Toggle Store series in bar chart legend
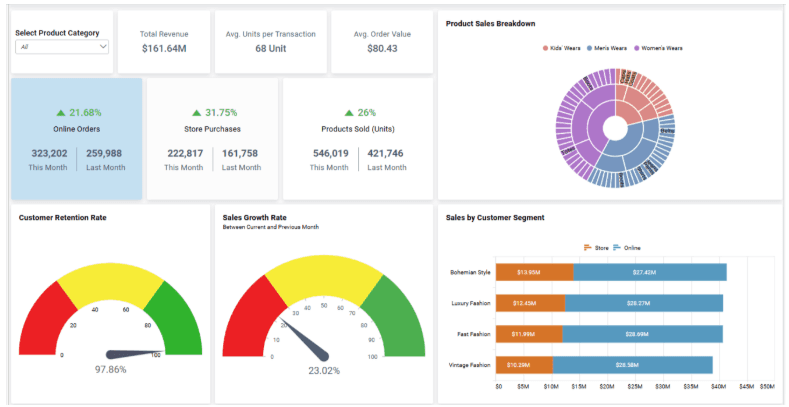 pyautogui.click(x=596, y=248)
